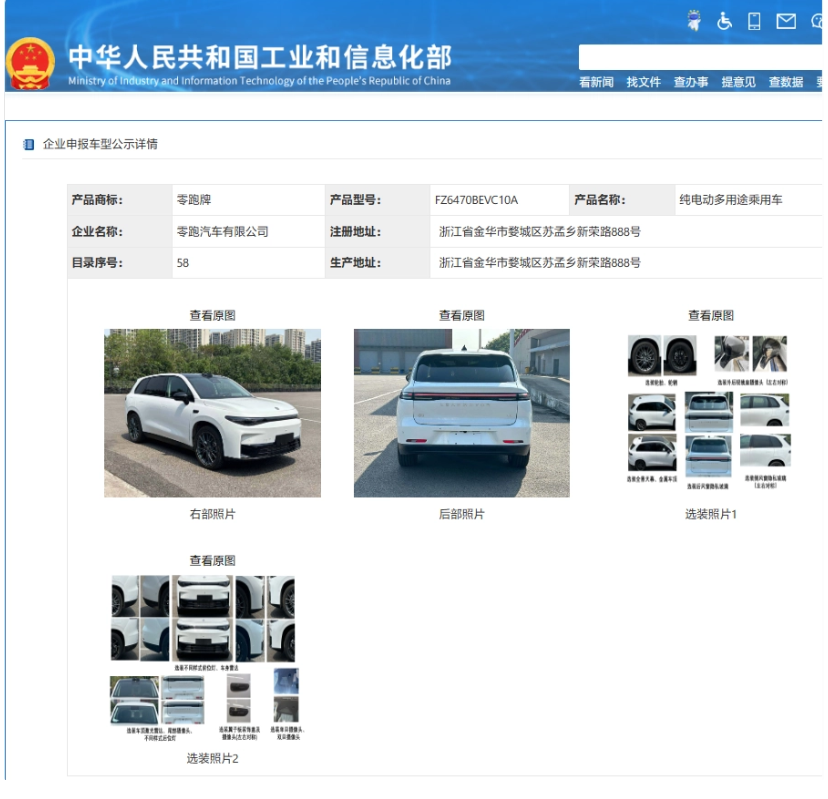Click the 选装照片1 caption
This screenshot has width=828, height=799.
(x=711, y=514)
